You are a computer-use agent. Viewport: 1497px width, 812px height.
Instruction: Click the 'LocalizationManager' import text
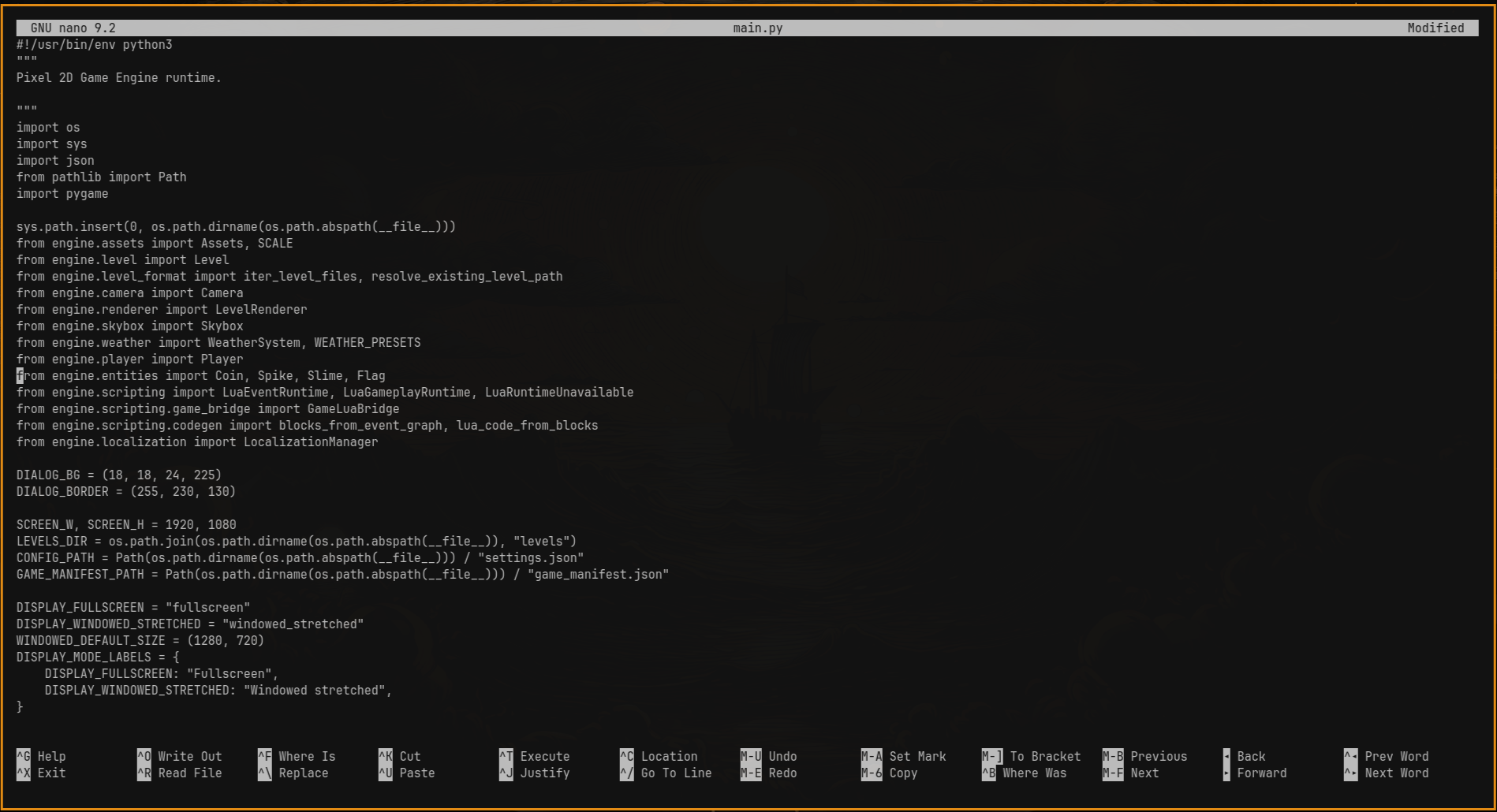311,442
